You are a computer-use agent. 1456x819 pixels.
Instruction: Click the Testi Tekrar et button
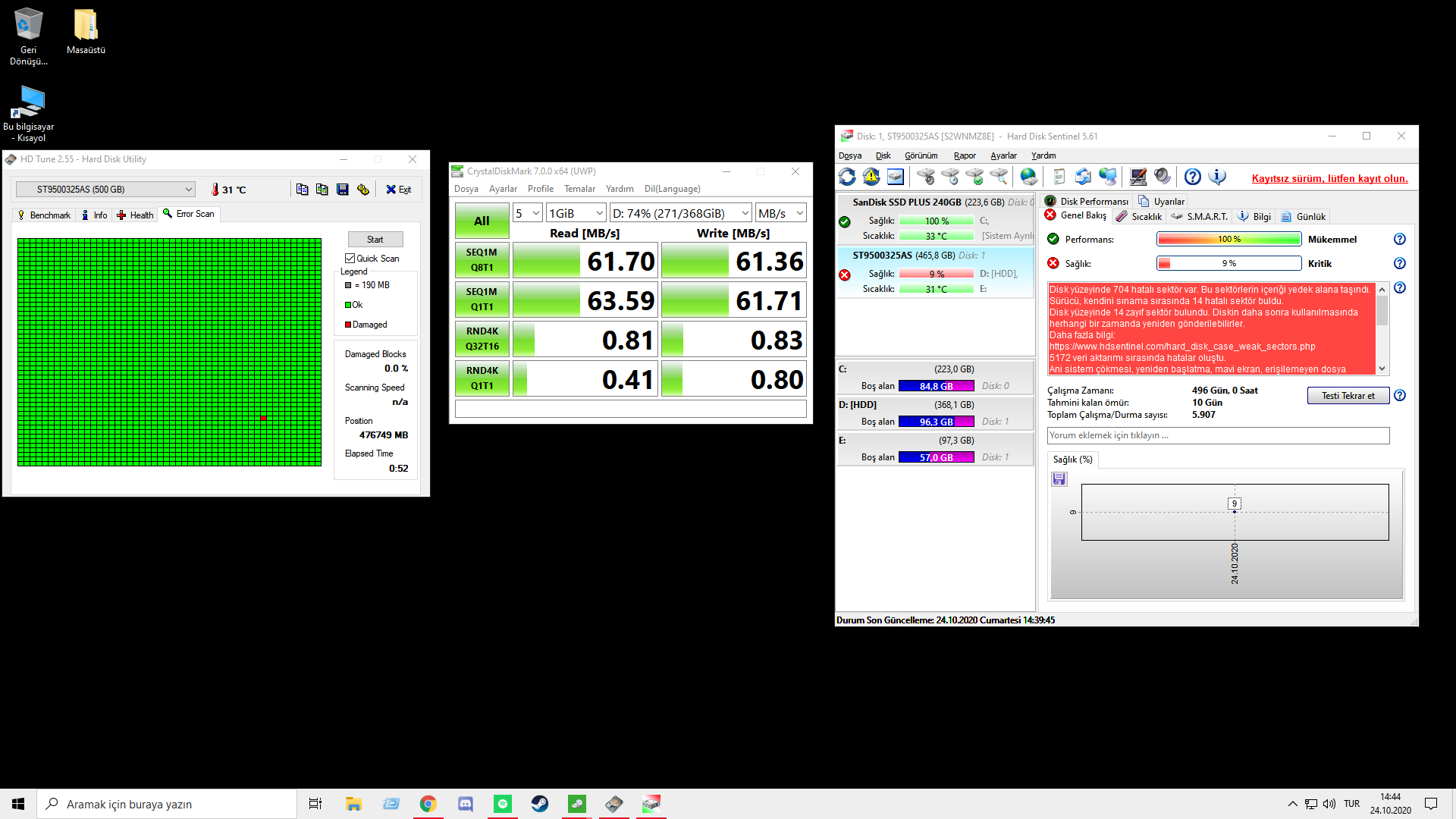pyautogui.click(x=1348, y=396)
